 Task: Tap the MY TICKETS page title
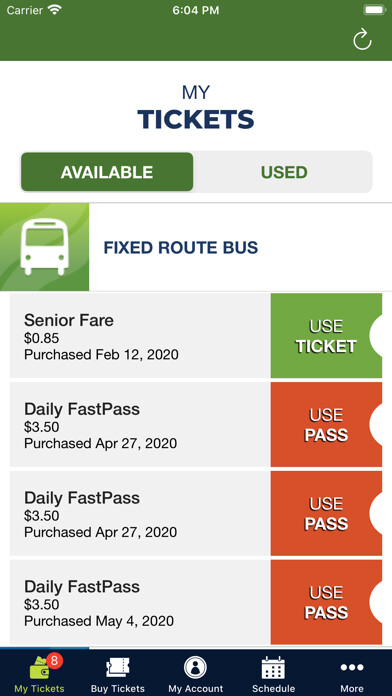coord(196,109)
